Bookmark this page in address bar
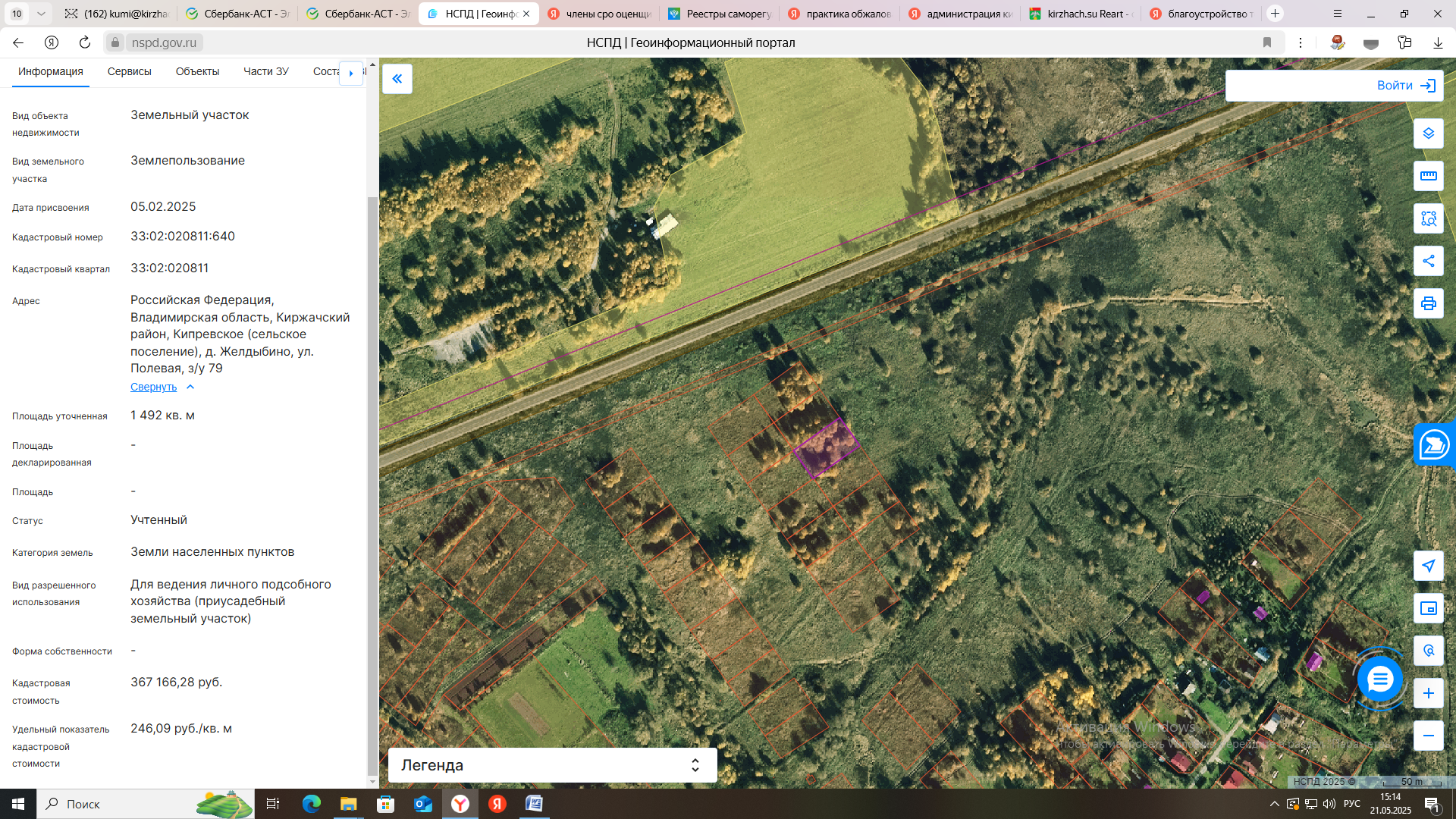Screen dimensions: 1456x819 coord(1267,42)
